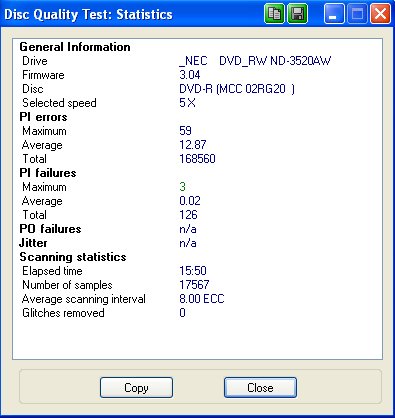Click the 'Selected speed' label
The image size is (395, 418).
click(x=59, y=103)
